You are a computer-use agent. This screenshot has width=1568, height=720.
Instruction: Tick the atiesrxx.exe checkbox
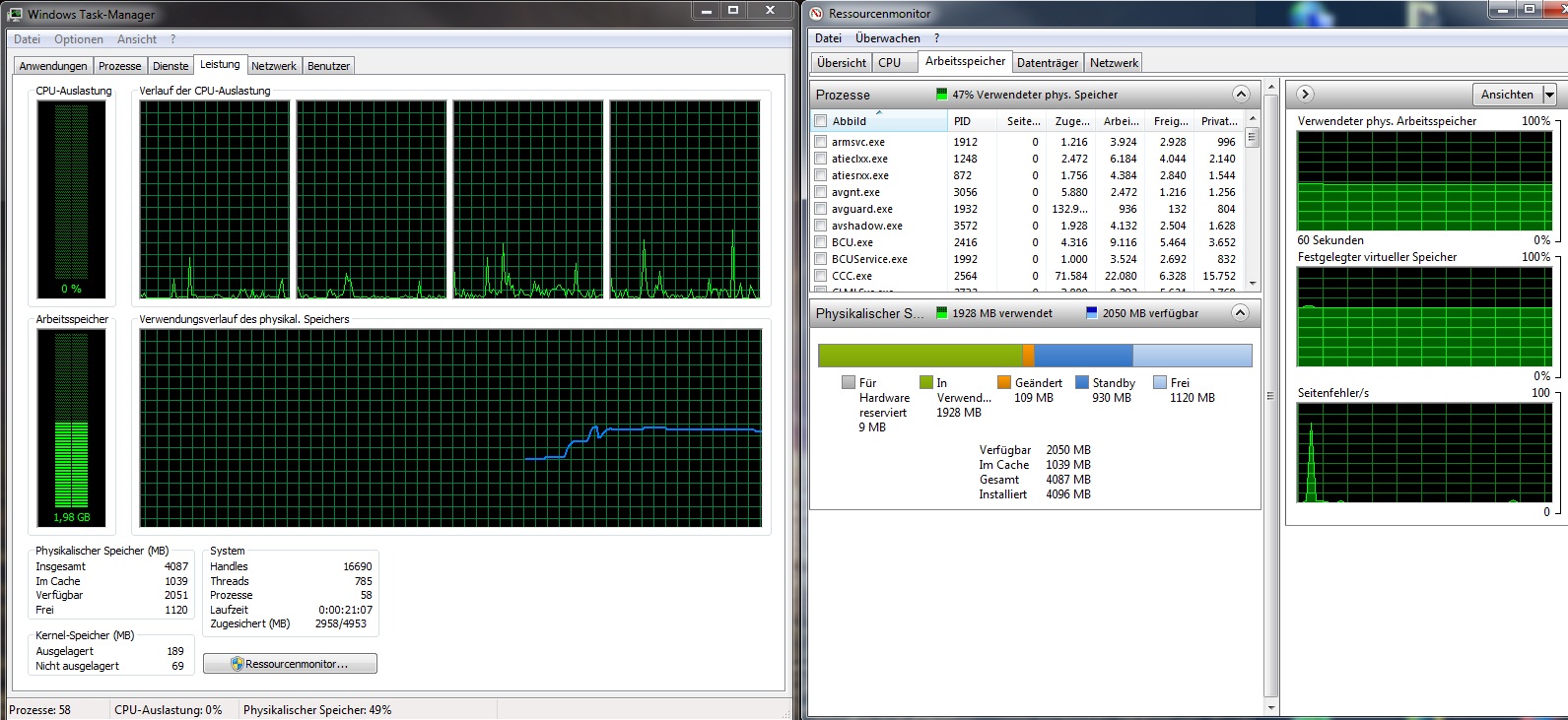pos(820,175)
